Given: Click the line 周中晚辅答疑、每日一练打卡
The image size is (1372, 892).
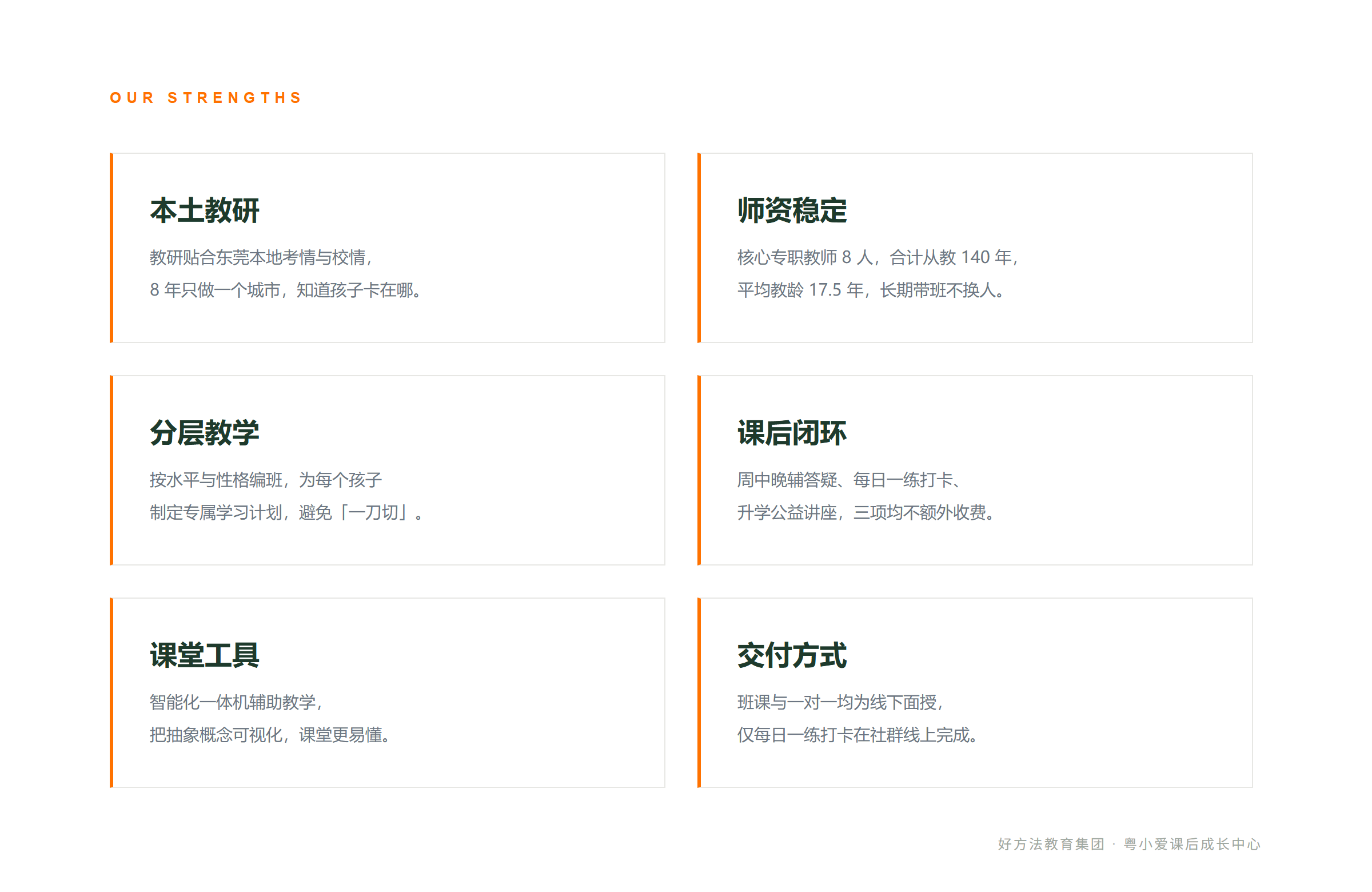Looking at the screenshot, I should tap(848, 480).
